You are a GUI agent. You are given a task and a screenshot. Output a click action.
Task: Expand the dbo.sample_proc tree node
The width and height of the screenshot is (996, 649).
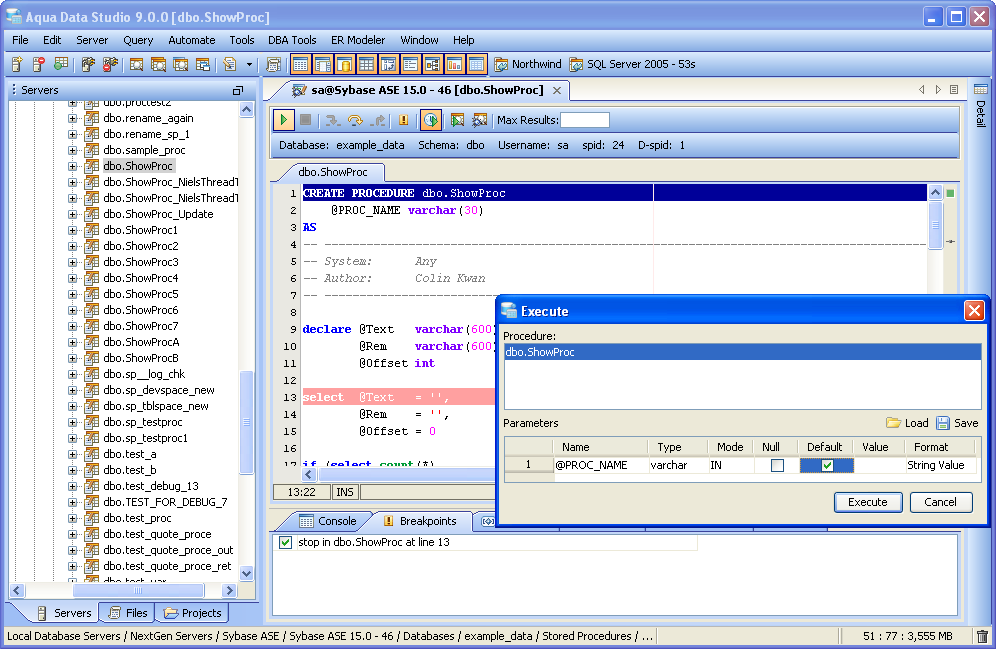coord(73,150)
